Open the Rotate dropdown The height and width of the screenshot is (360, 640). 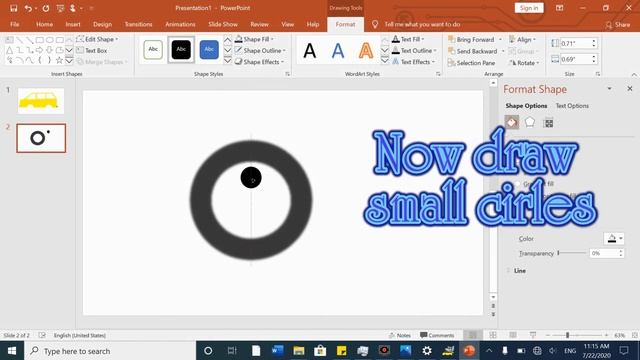coord(524,63)
